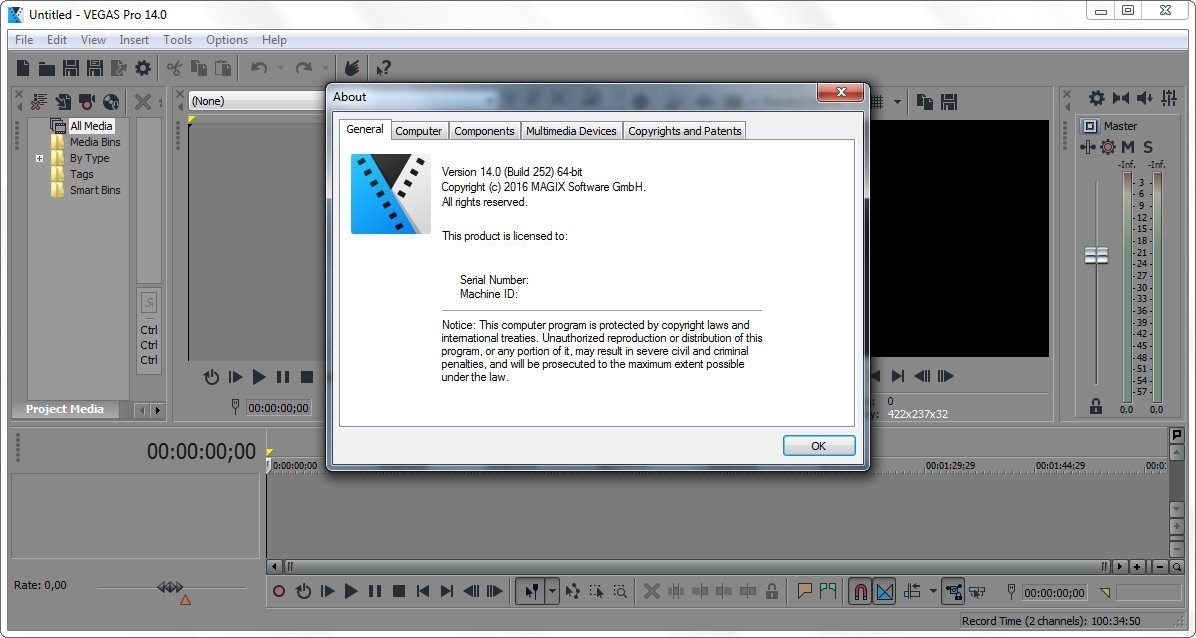
Task: Click the Selection Edit tool icon
Action: tap(596, 591)
